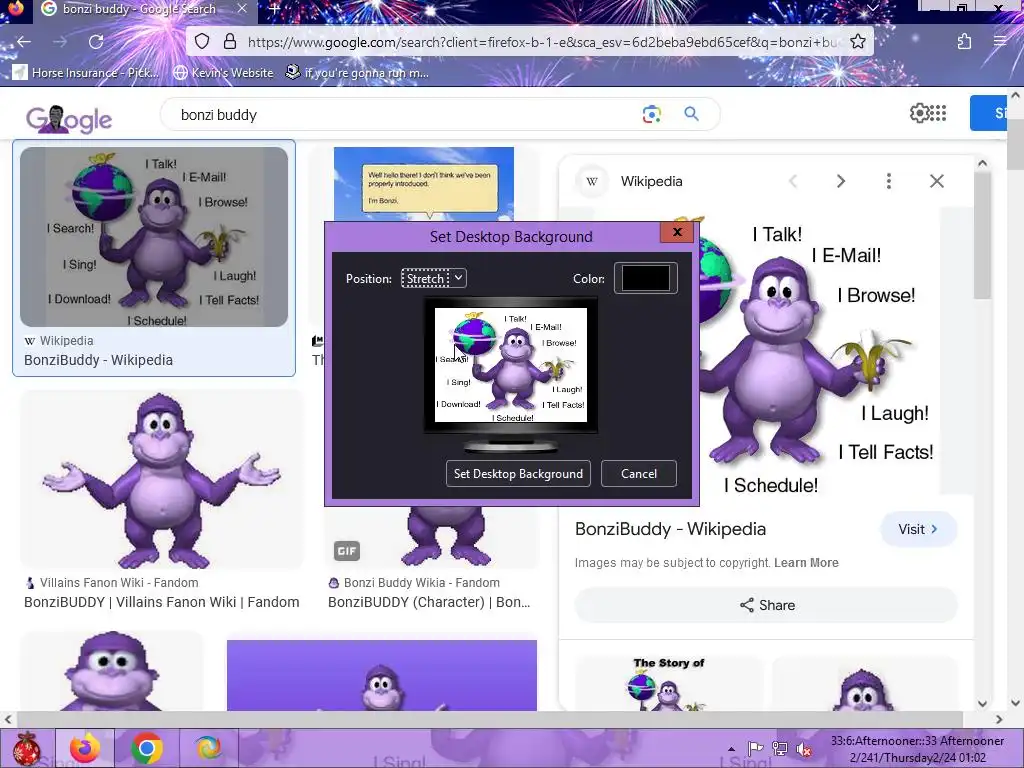Switch to the bonzi buddy Google Search tab
The width and height of the screenshot is (1024, 768).
click(x=138, y=9)
